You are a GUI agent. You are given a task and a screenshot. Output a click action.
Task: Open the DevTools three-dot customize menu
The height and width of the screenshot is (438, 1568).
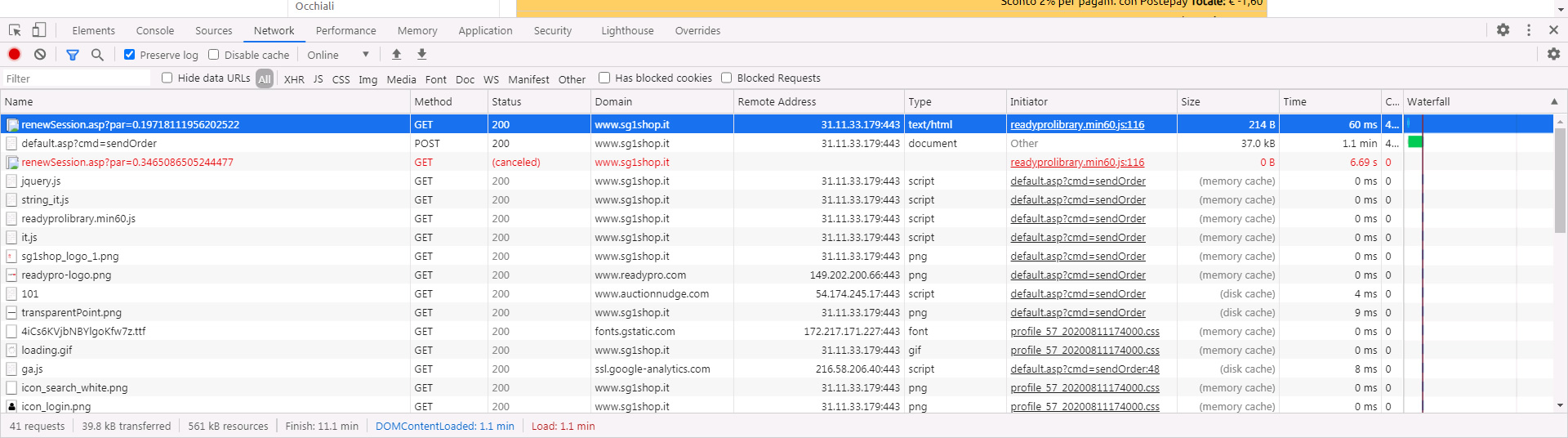tap(1529, 30)
